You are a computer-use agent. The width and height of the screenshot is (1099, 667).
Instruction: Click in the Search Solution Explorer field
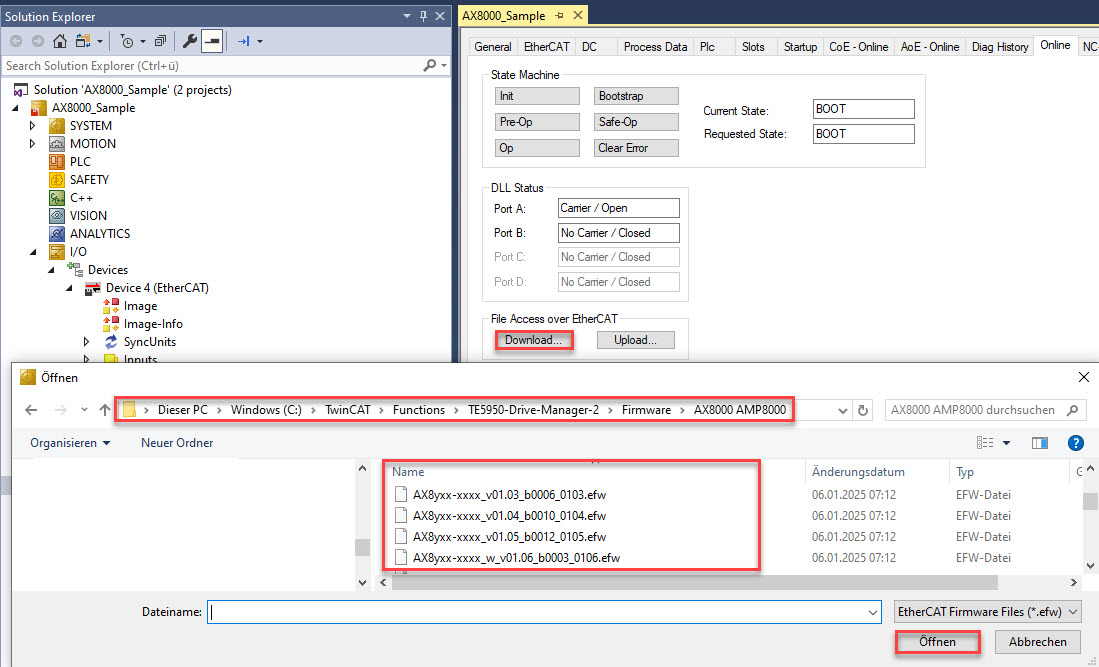point(210,65)
